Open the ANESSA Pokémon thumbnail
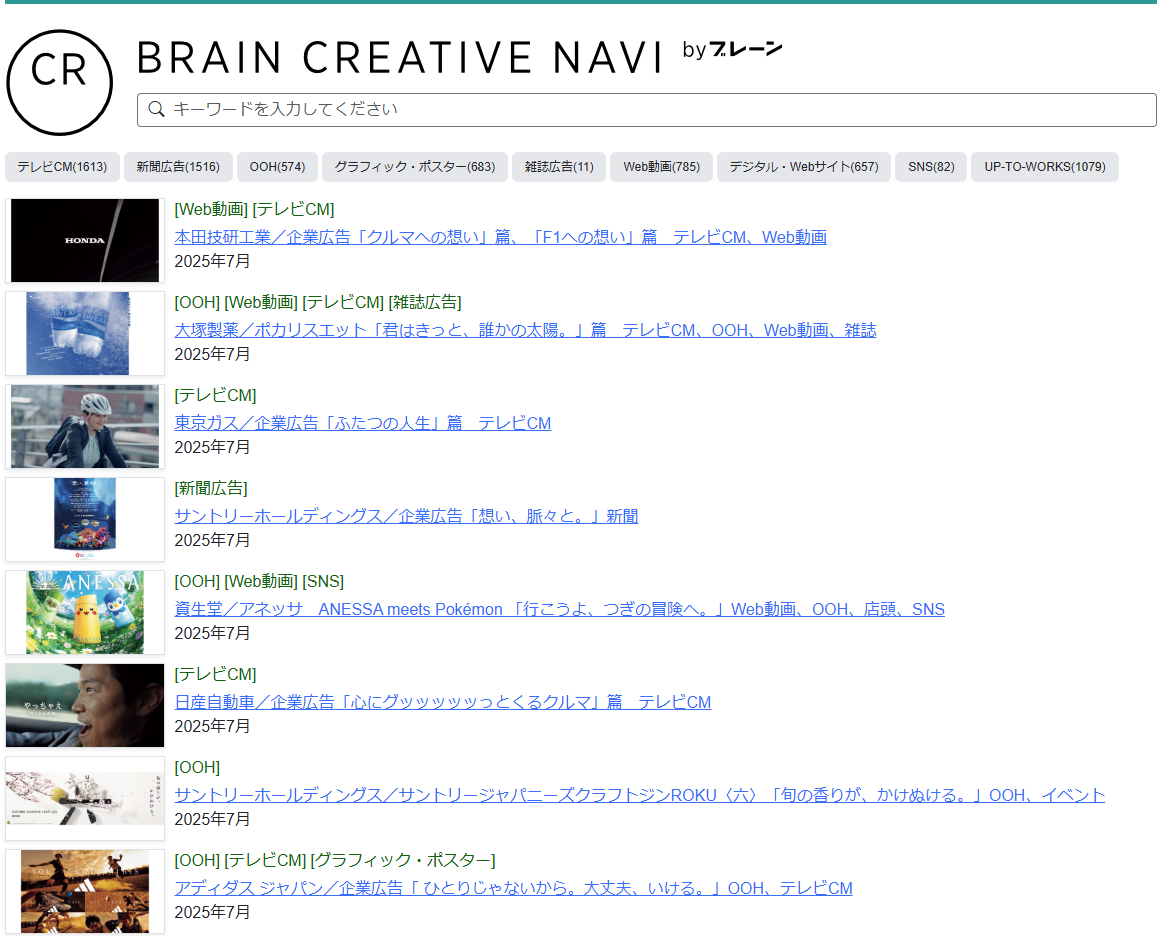This screenshot has height=936, width=1161. [84, 612]
